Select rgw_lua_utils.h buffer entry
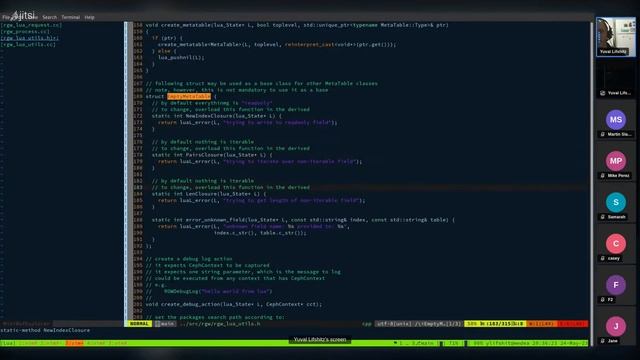Viewport: 640px width, 360px height. point(29,38)
